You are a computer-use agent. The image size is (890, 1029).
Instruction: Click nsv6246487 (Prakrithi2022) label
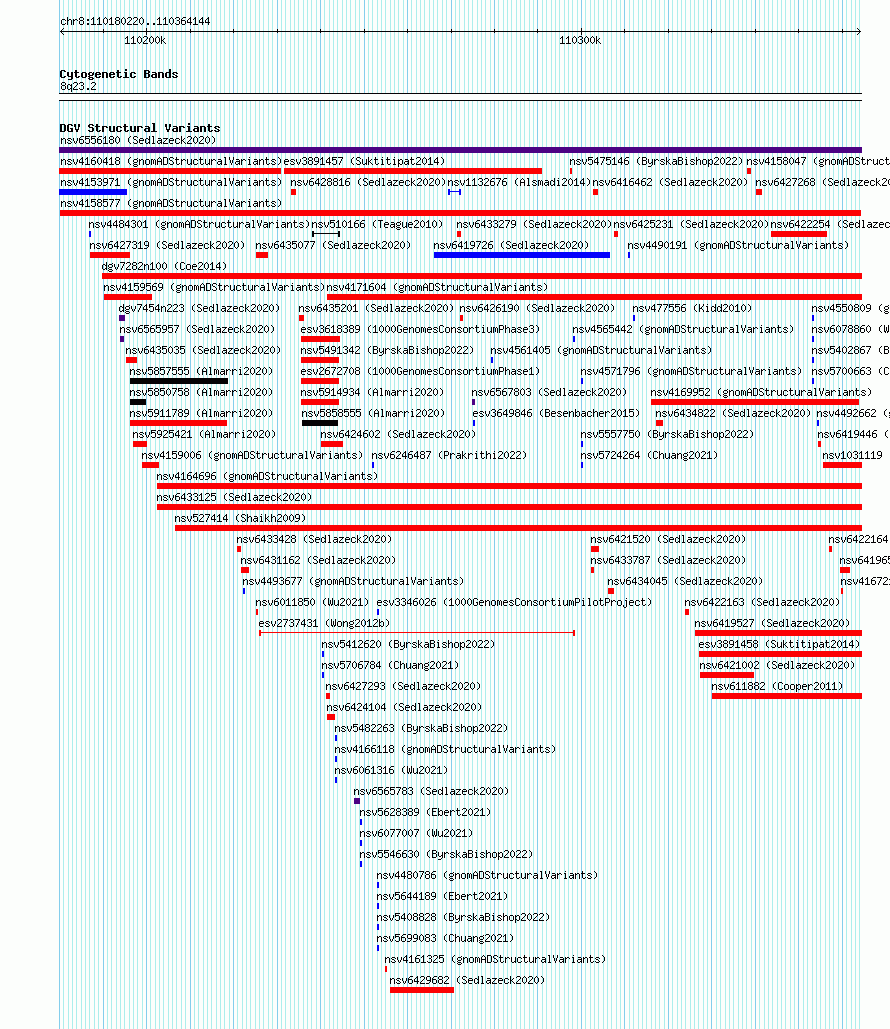pos(449,455)
